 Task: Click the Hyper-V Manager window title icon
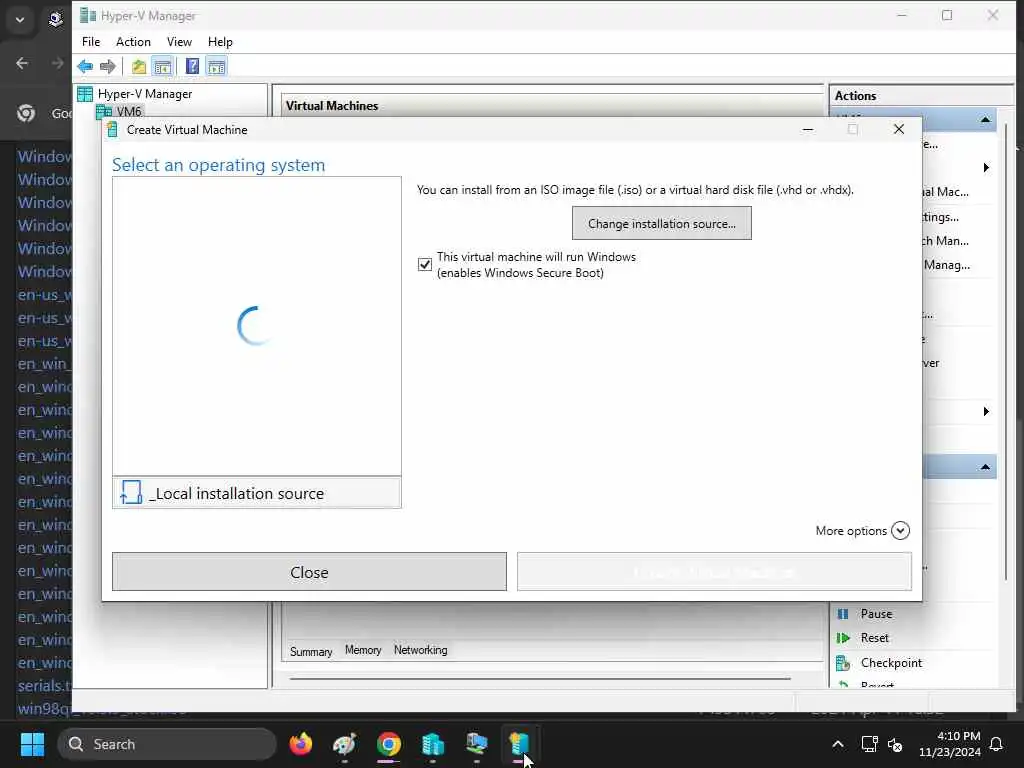point(88,16)
